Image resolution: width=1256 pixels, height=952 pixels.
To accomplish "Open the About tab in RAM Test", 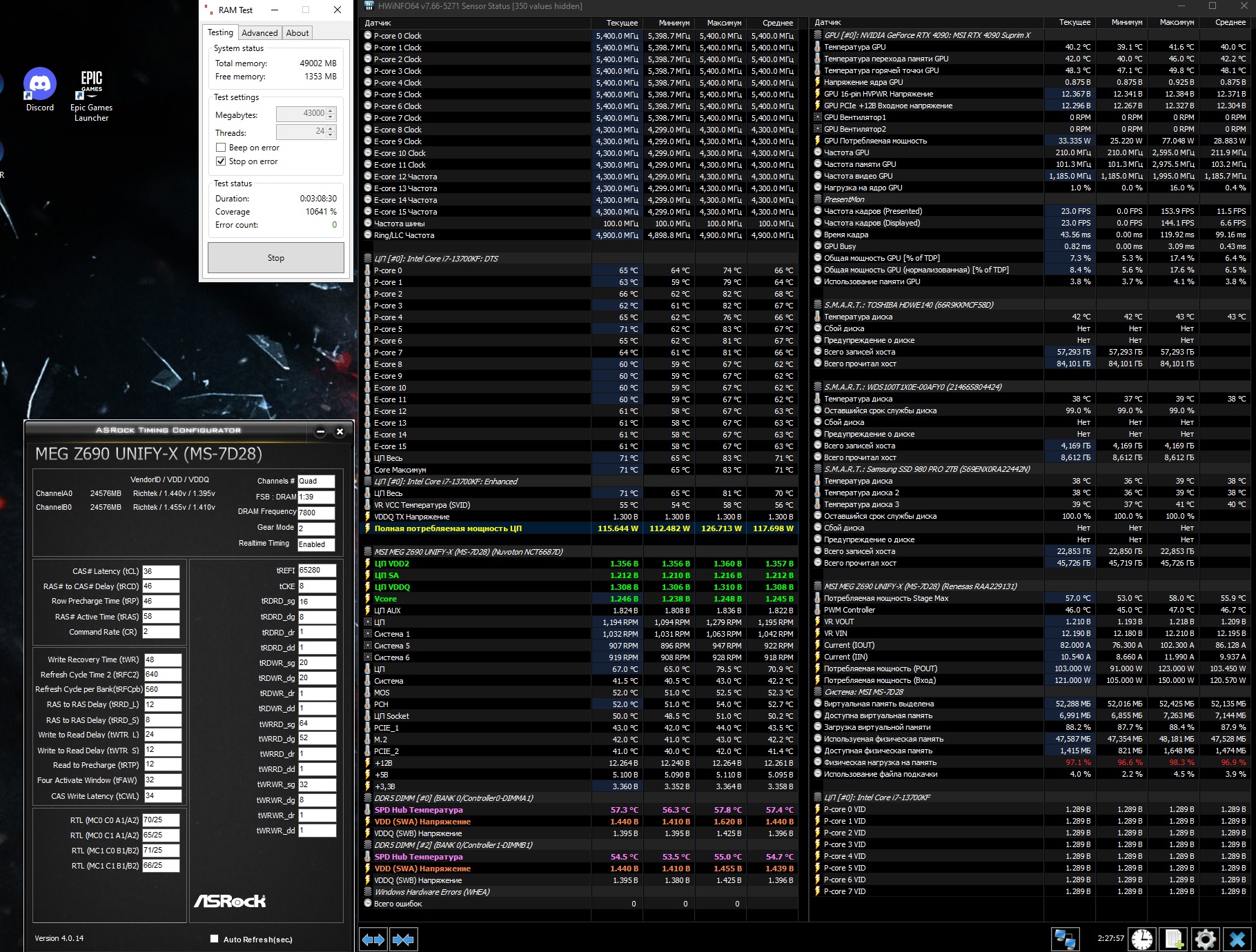I will (x=297, y=33).
